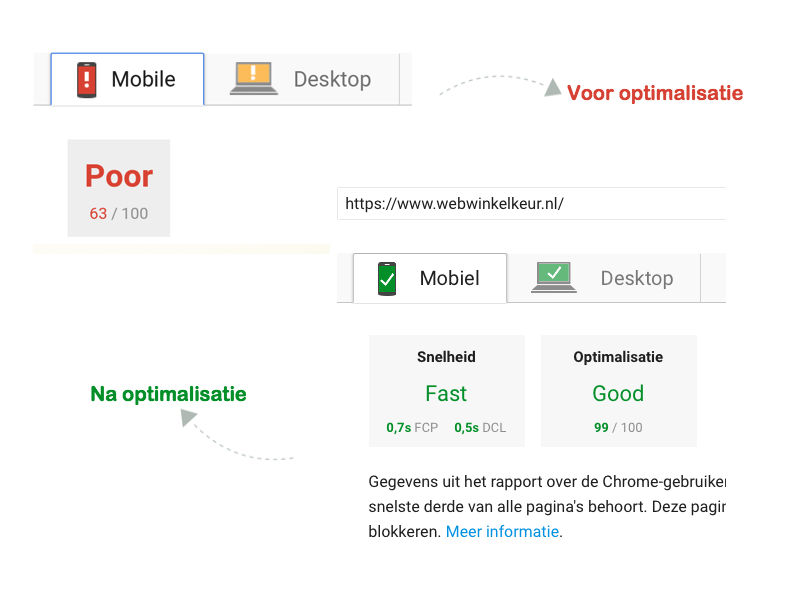This screenshot has width=800, height=600.
Task: Click the red Poor score label
Action: [x=119, y=176]
